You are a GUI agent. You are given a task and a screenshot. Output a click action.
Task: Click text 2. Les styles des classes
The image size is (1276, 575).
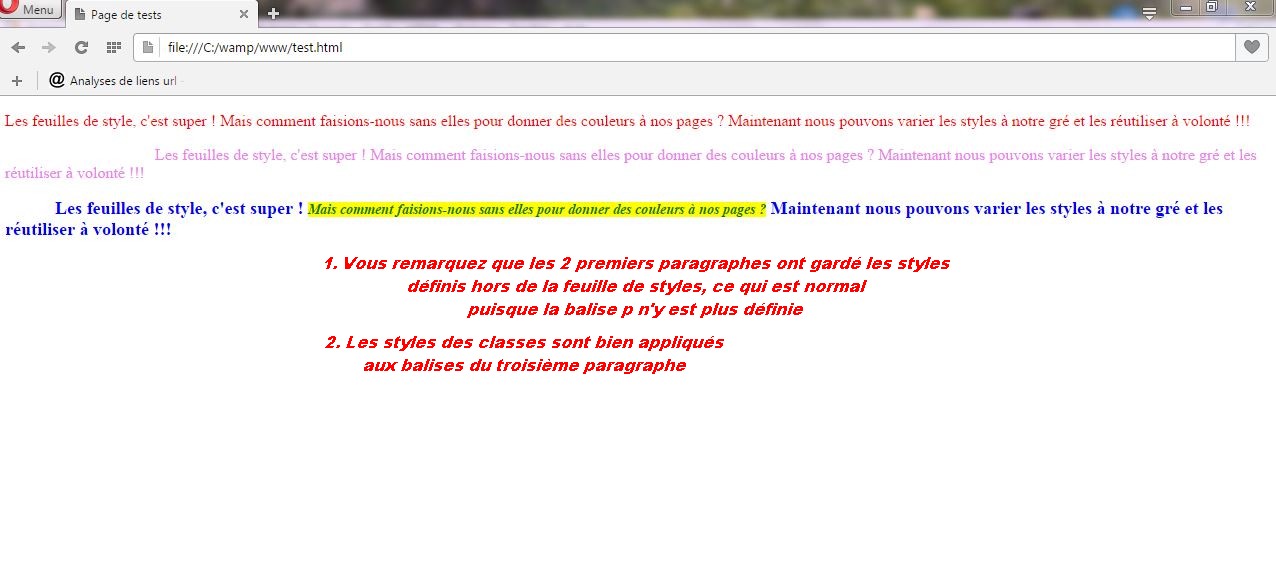click(524, 342)
